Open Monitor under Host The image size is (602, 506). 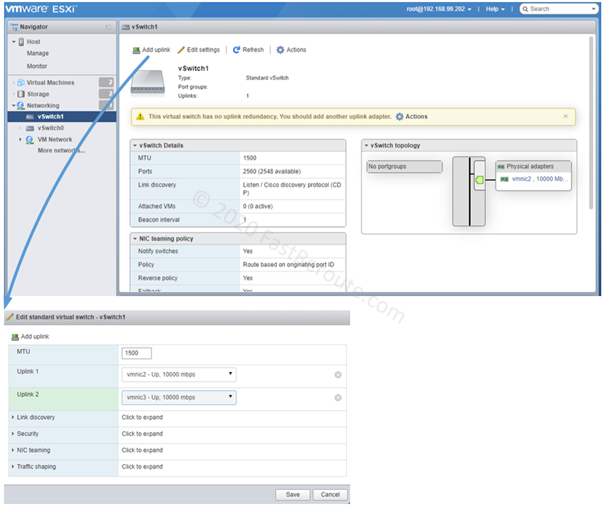(37, 66)
